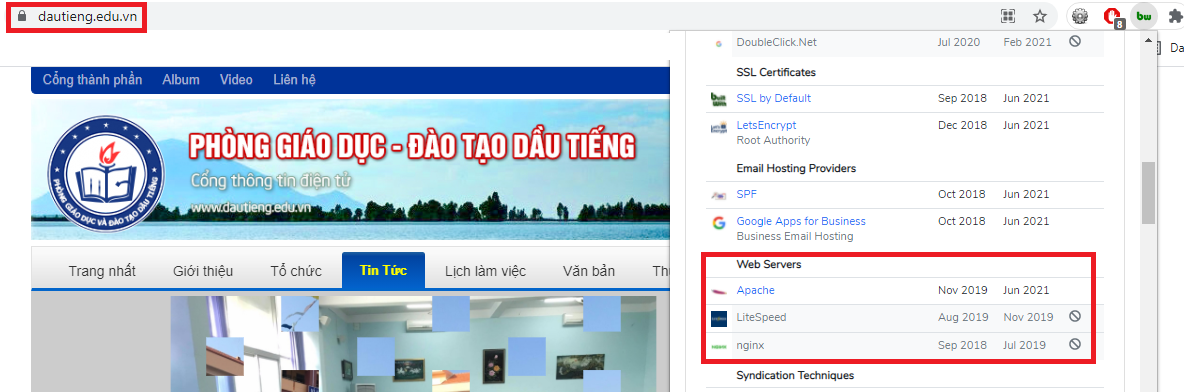The height and width of the screenshot is (392, 1184).
Task: Open the Liên hệ contact menu
Action: (x=294, y=79)
